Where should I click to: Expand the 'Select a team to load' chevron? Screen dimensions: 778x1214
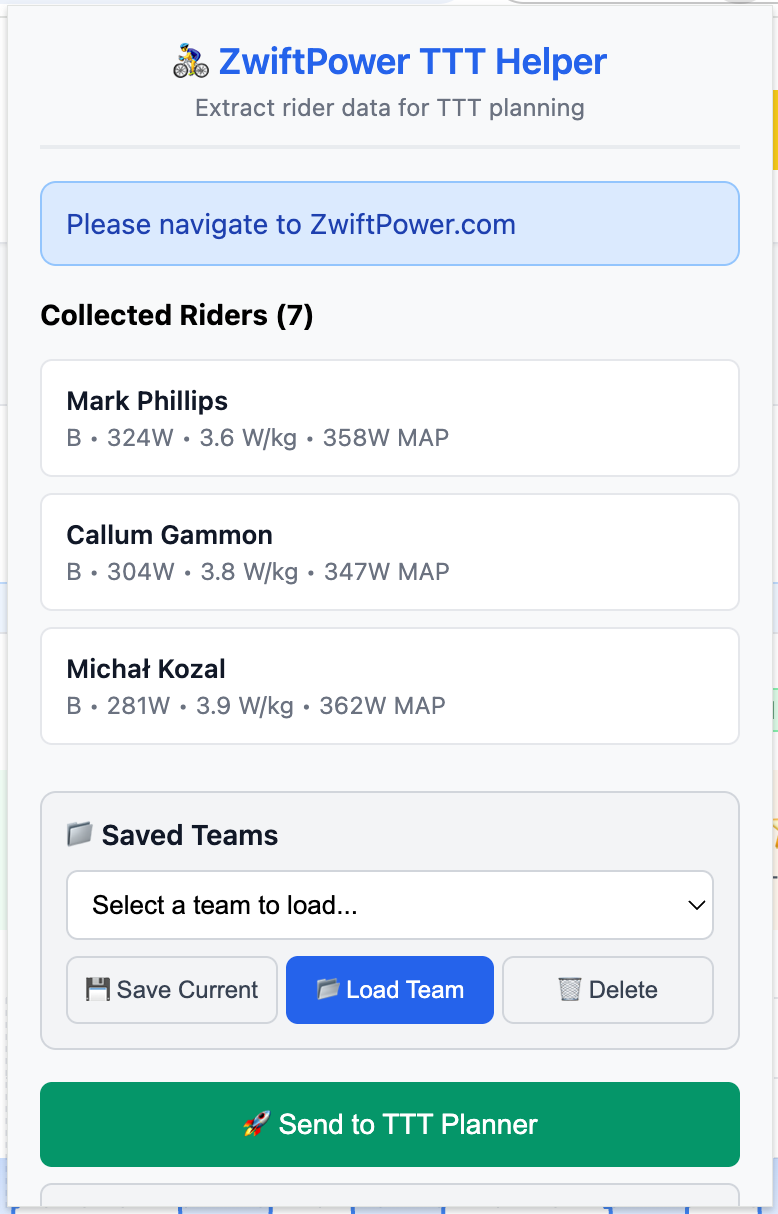pos(698,905)
